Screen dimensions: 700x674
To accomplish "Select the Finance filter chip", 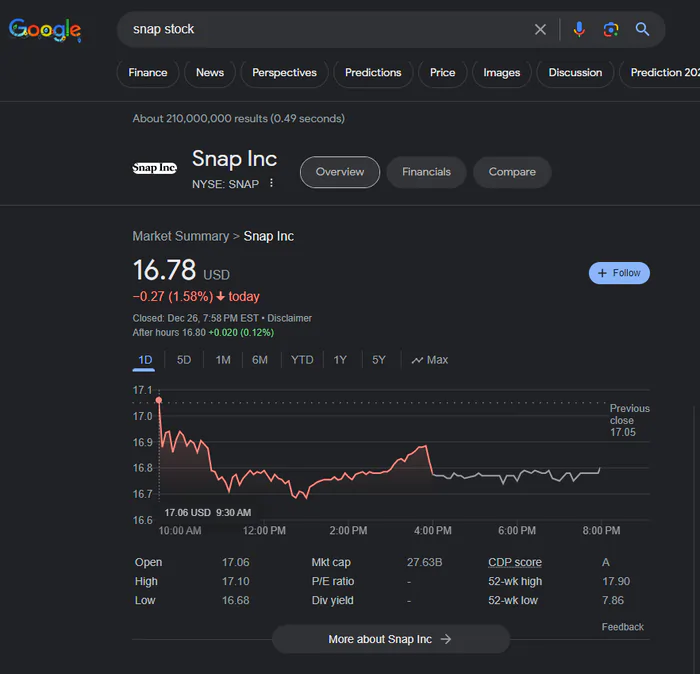I will click(148, 73).
